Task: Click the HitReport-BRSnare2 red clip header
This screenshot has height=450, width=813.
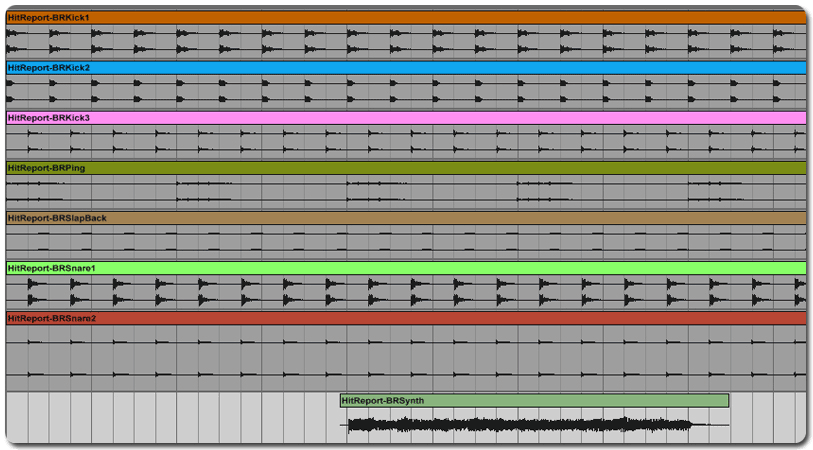Action: point(405,318)
